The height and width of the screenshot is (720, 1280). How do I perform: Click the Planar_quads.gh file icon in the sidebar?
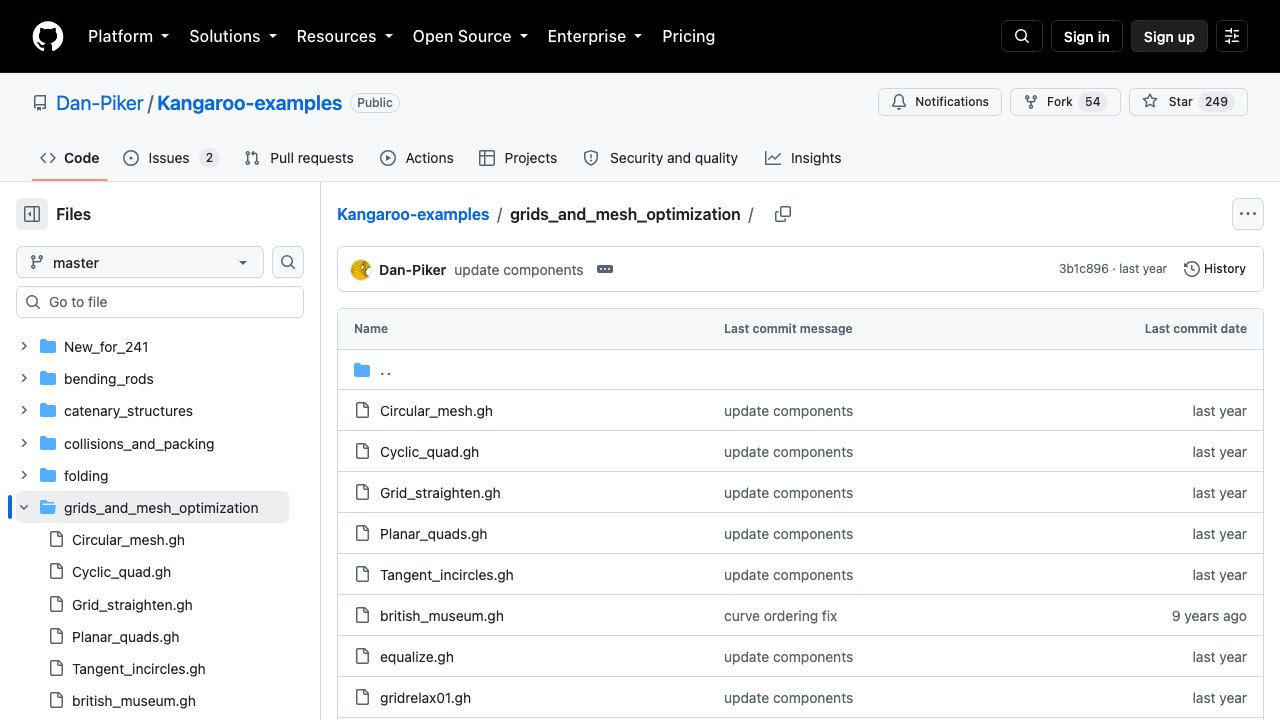point(56,637)
